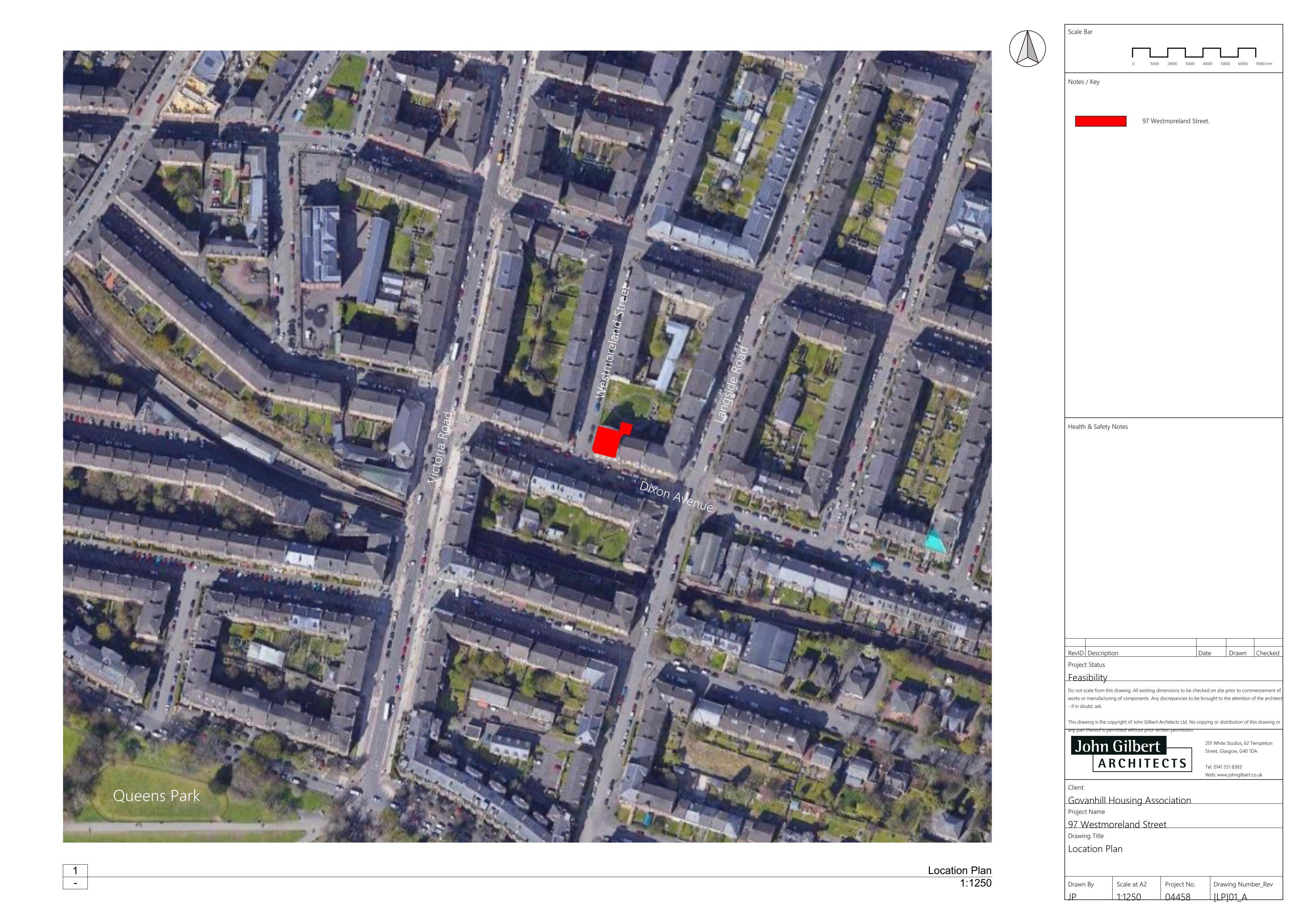The height and width of the screenshot is (924, 1307).
Task: Click the '97 Westmoreland Street' project name
Action: point(1117,824)
